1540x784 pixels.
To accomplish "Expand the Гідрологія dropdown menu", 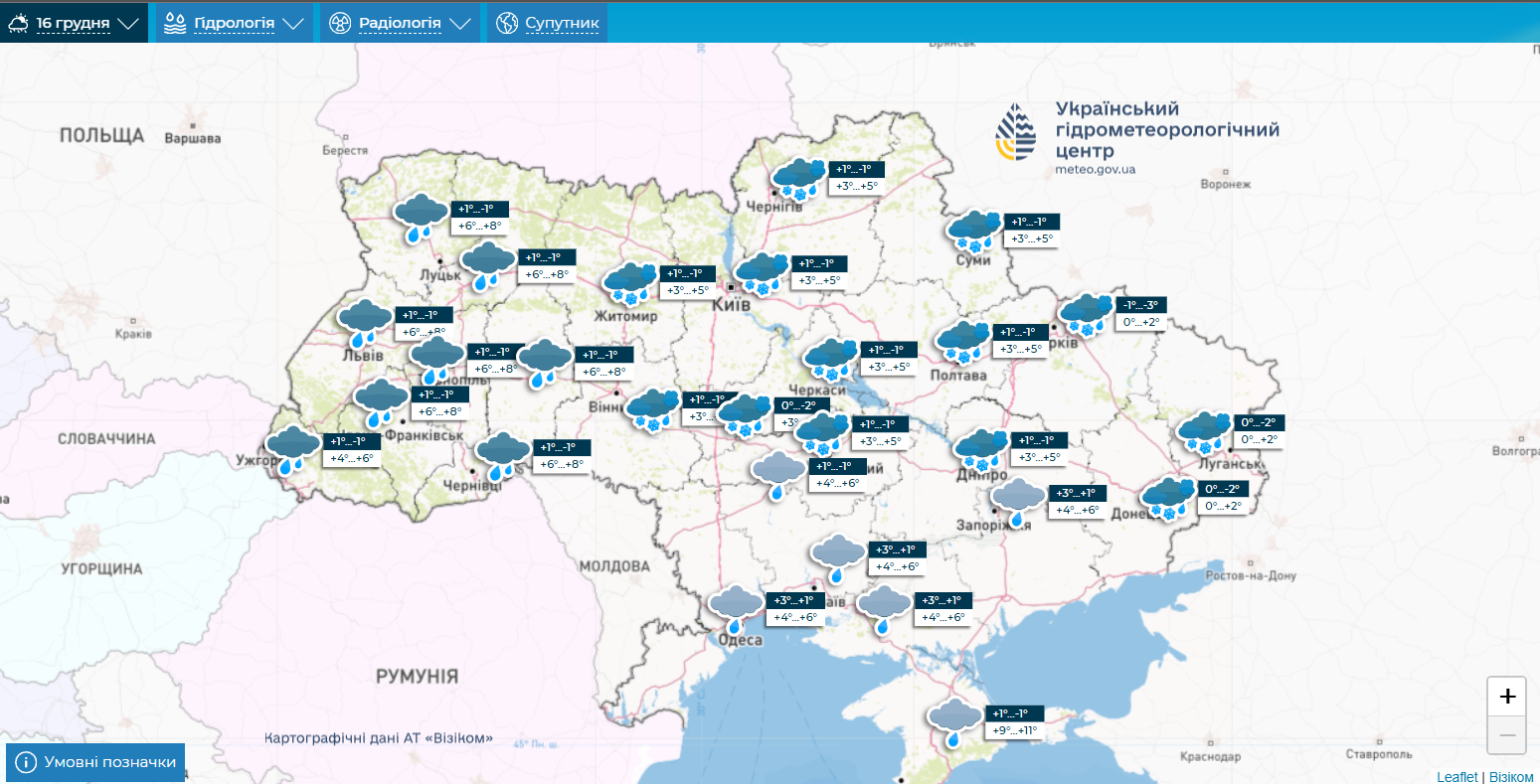I will click(x=234, y=22).
